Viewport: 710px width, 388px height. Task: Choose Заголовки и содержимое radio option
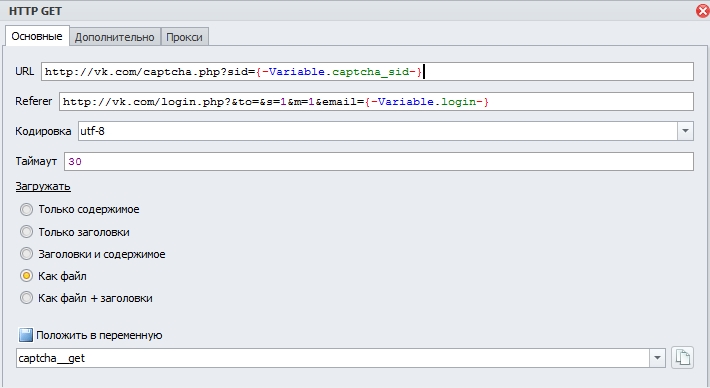tap(26, 254)
